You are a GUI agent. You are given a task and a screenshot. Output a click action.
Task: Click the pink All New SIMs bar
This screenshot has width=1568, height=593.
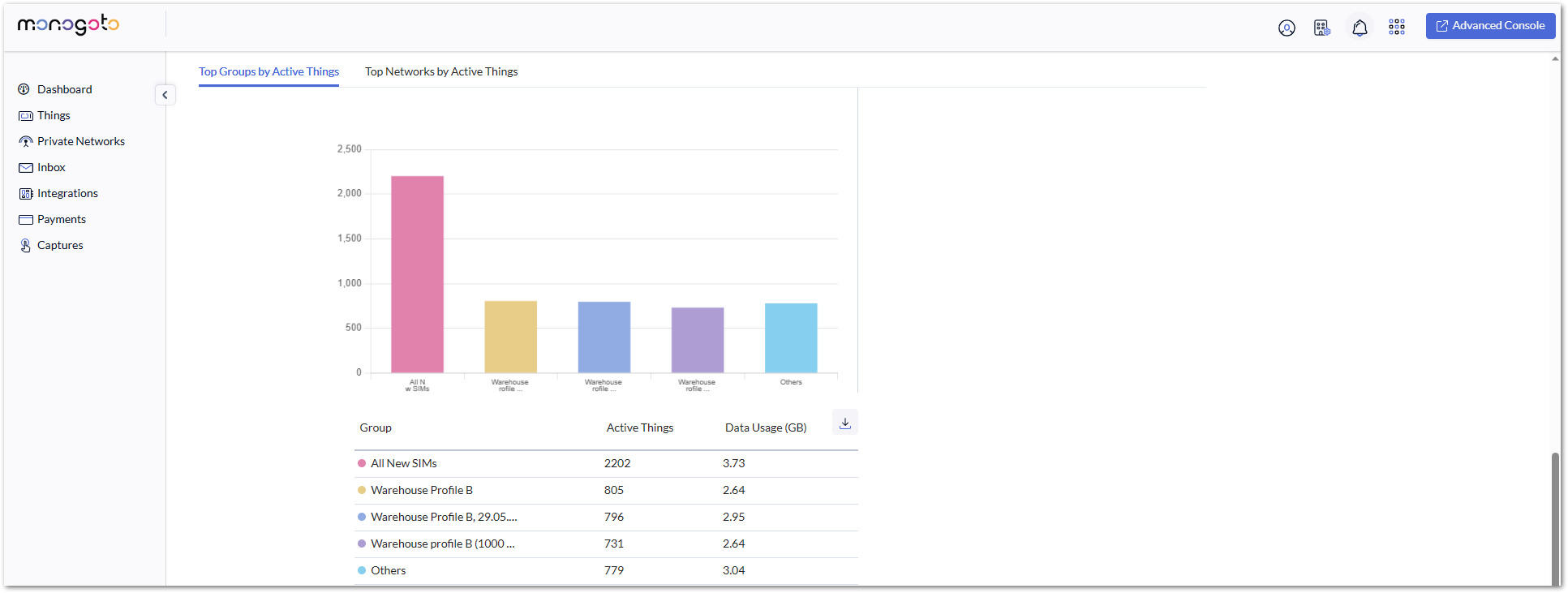pyautogui.click(x=417, y=274)
